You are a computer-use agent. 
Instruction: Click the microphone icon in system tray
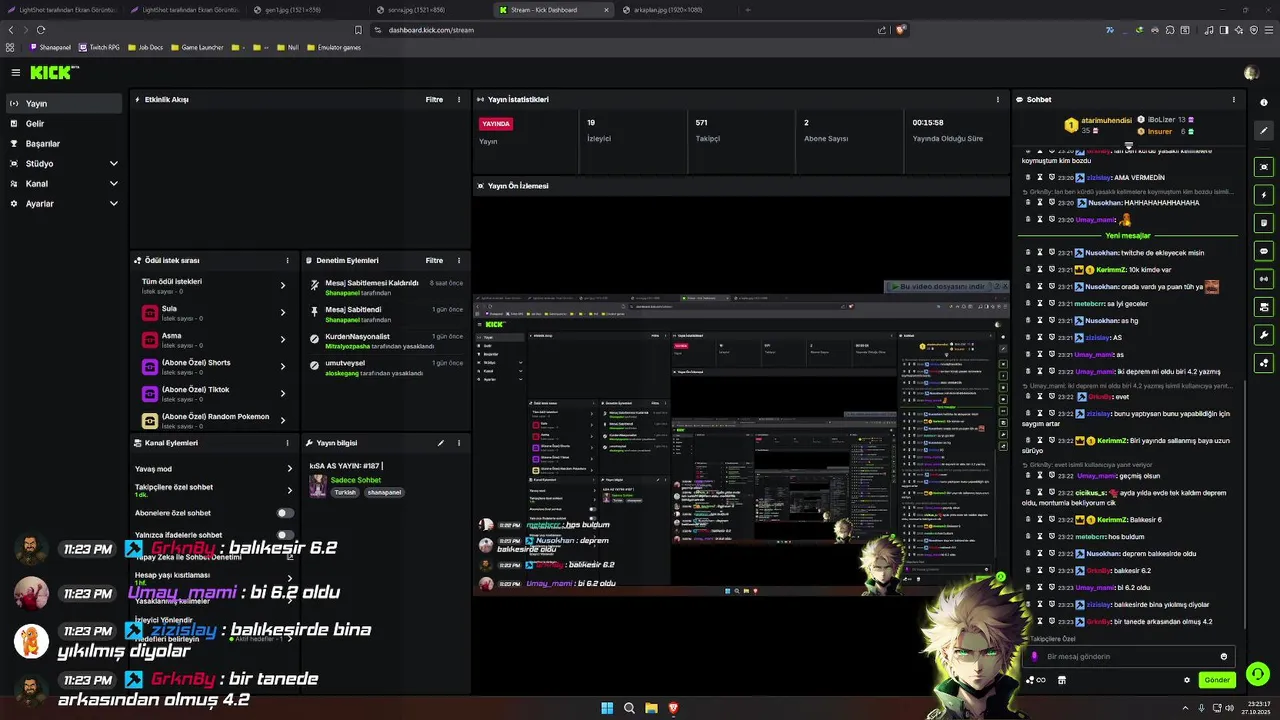(1201, 708)
